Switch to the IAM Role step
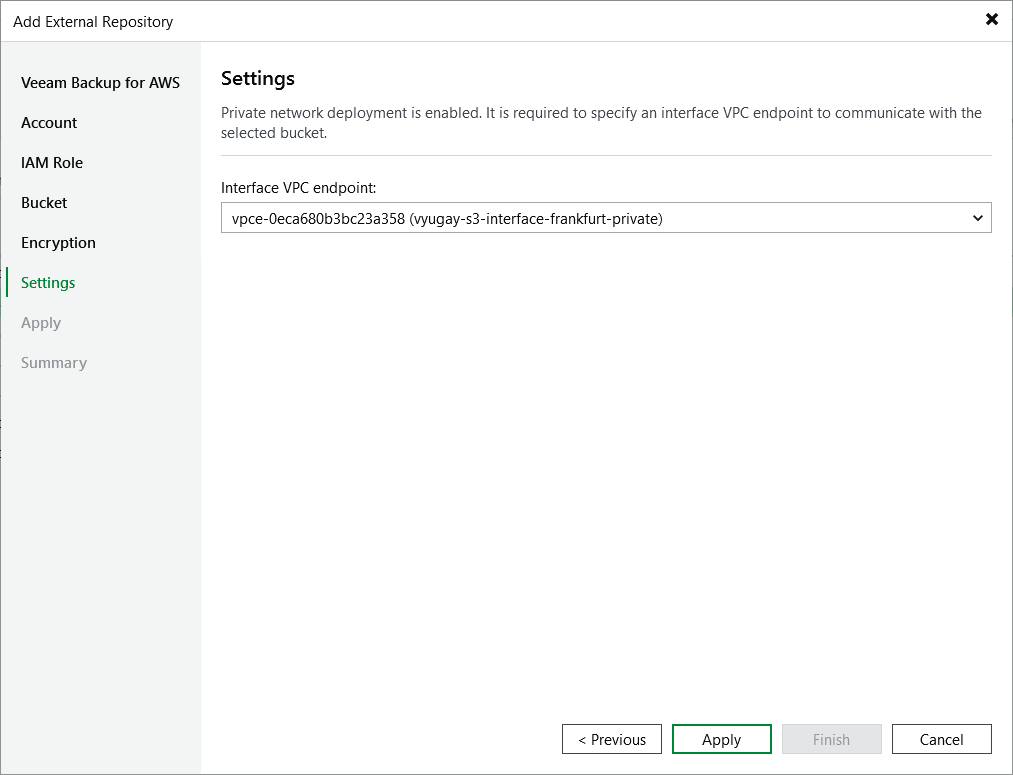Screen dimensions: 1013x775 (x=52, y=162)
